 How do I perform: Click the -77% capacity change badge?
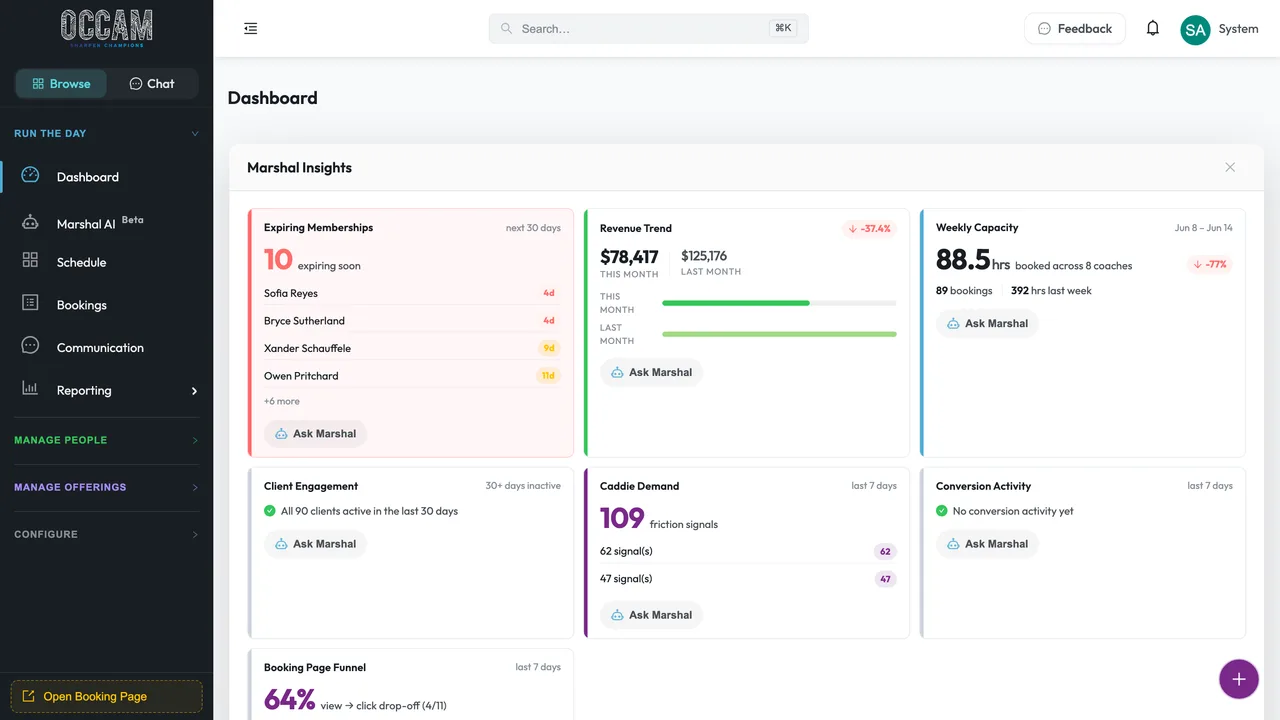1210,265
